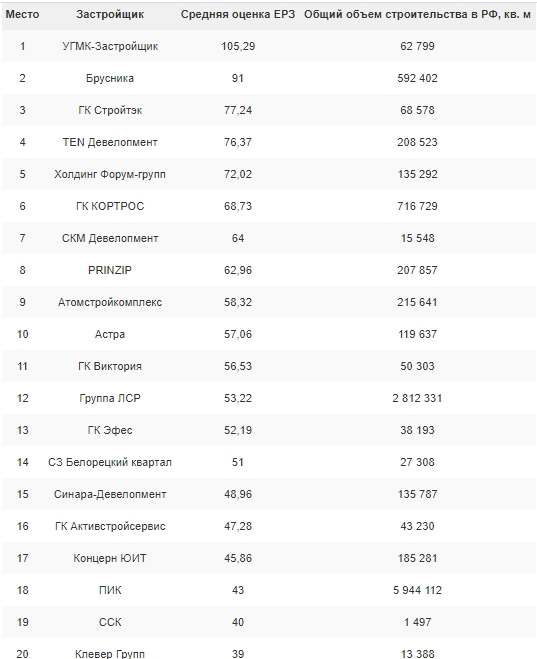Image resolution: width=537 pixels, height=659 pixels.
Task: Click Группа ЛСР volume 2 812 331
Action: (x=417, y=398)
